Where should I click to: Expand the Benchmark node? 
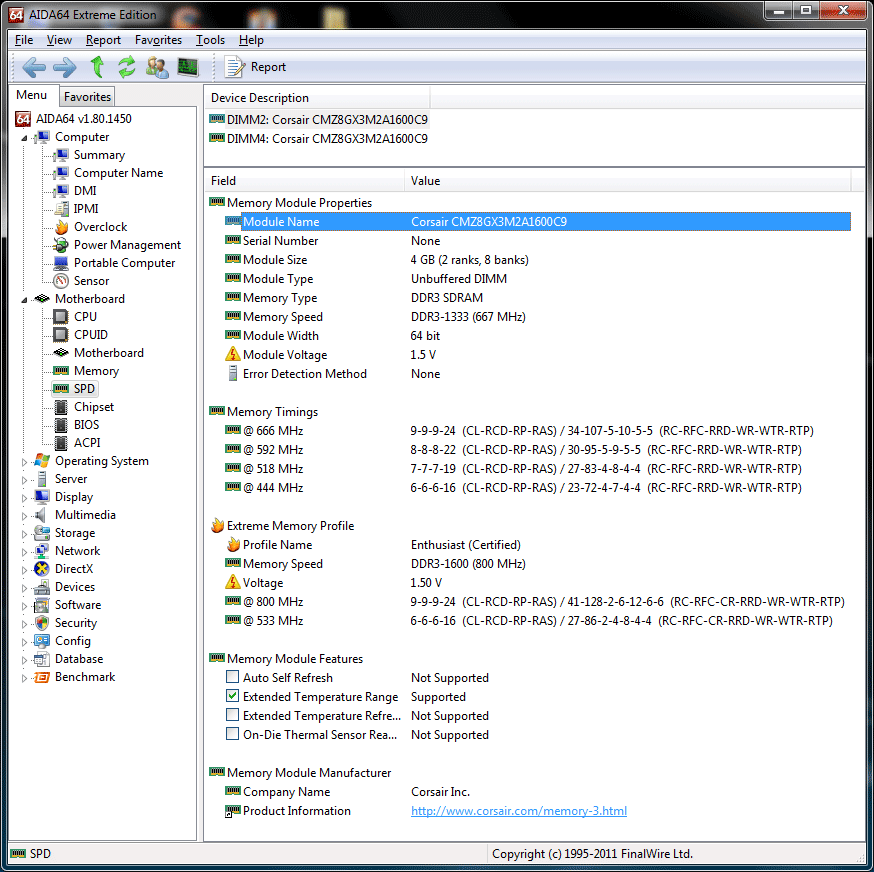pos(24,678)
